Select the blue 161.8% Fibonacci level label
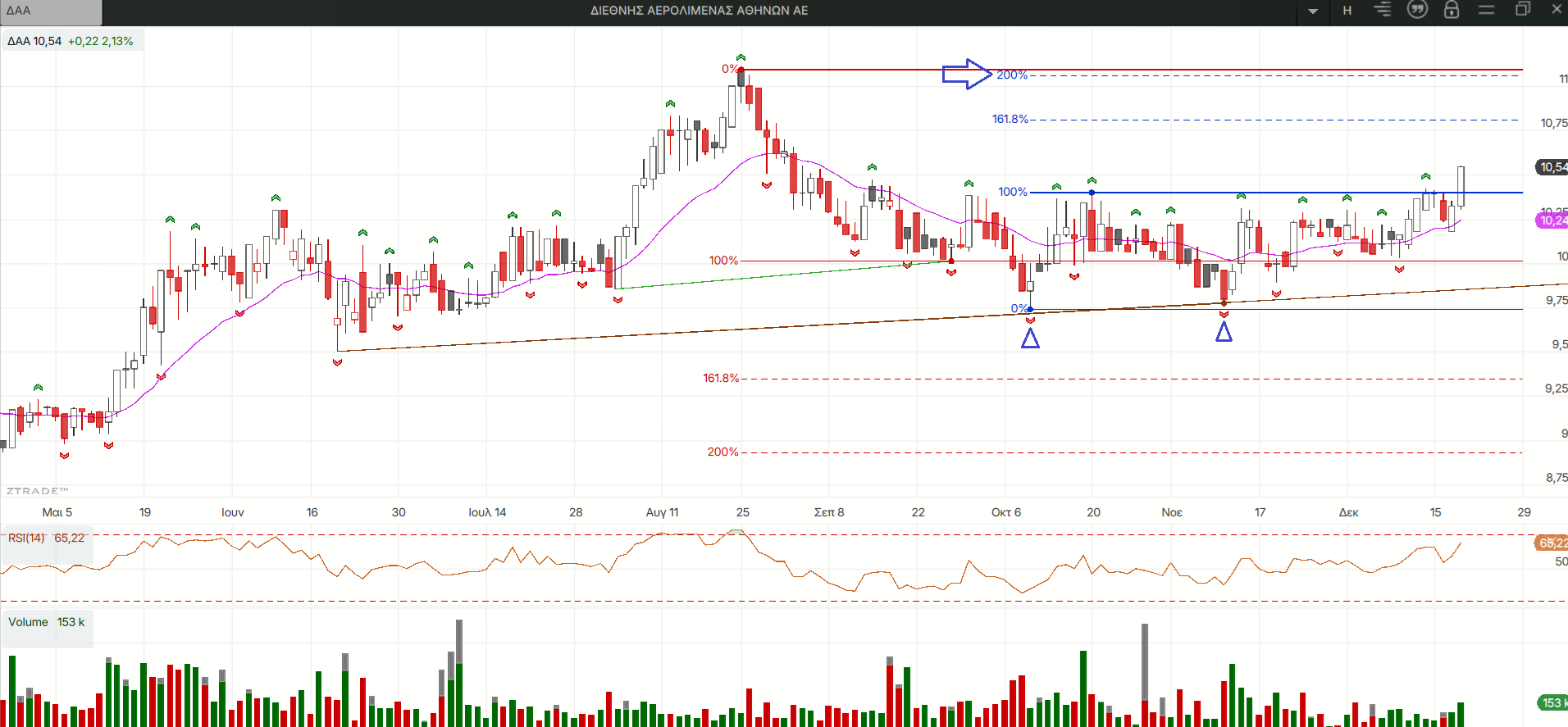Viewport: 1568px width, 727px height. 1010,119
